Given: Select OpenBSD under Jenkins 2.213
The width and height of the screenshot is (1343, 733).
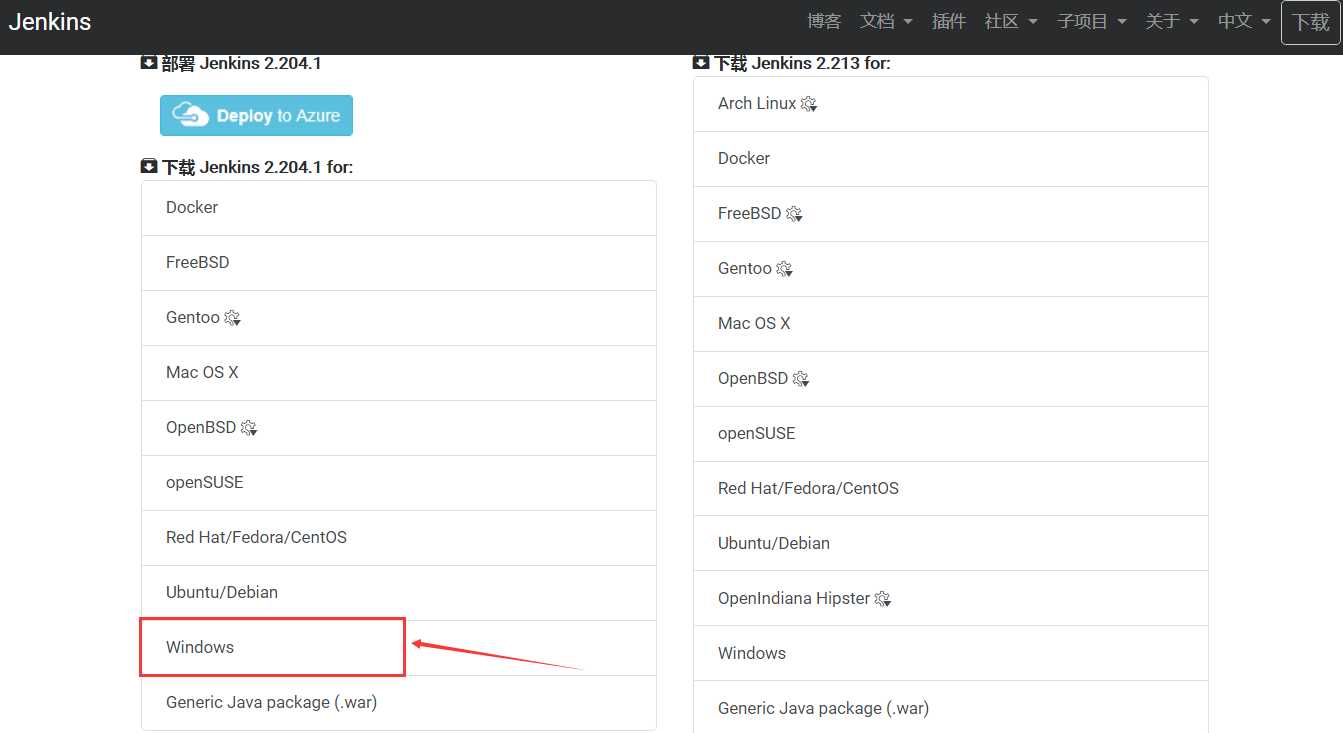Looking at the screenshot, I should click(x=950, y=379).
